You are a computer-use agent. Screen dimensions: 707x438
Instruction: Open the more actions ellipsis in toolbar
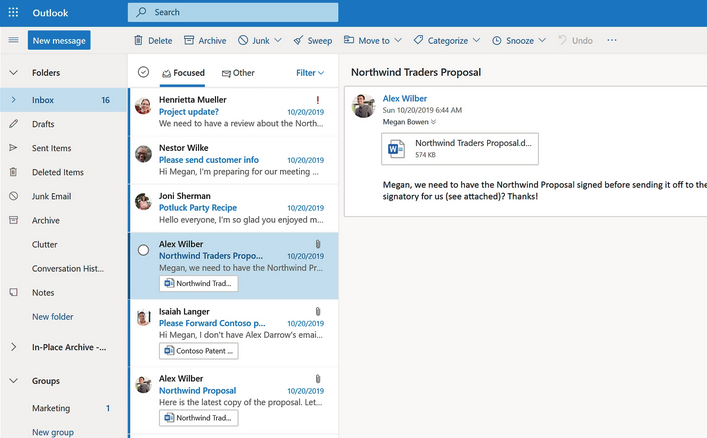612,41
